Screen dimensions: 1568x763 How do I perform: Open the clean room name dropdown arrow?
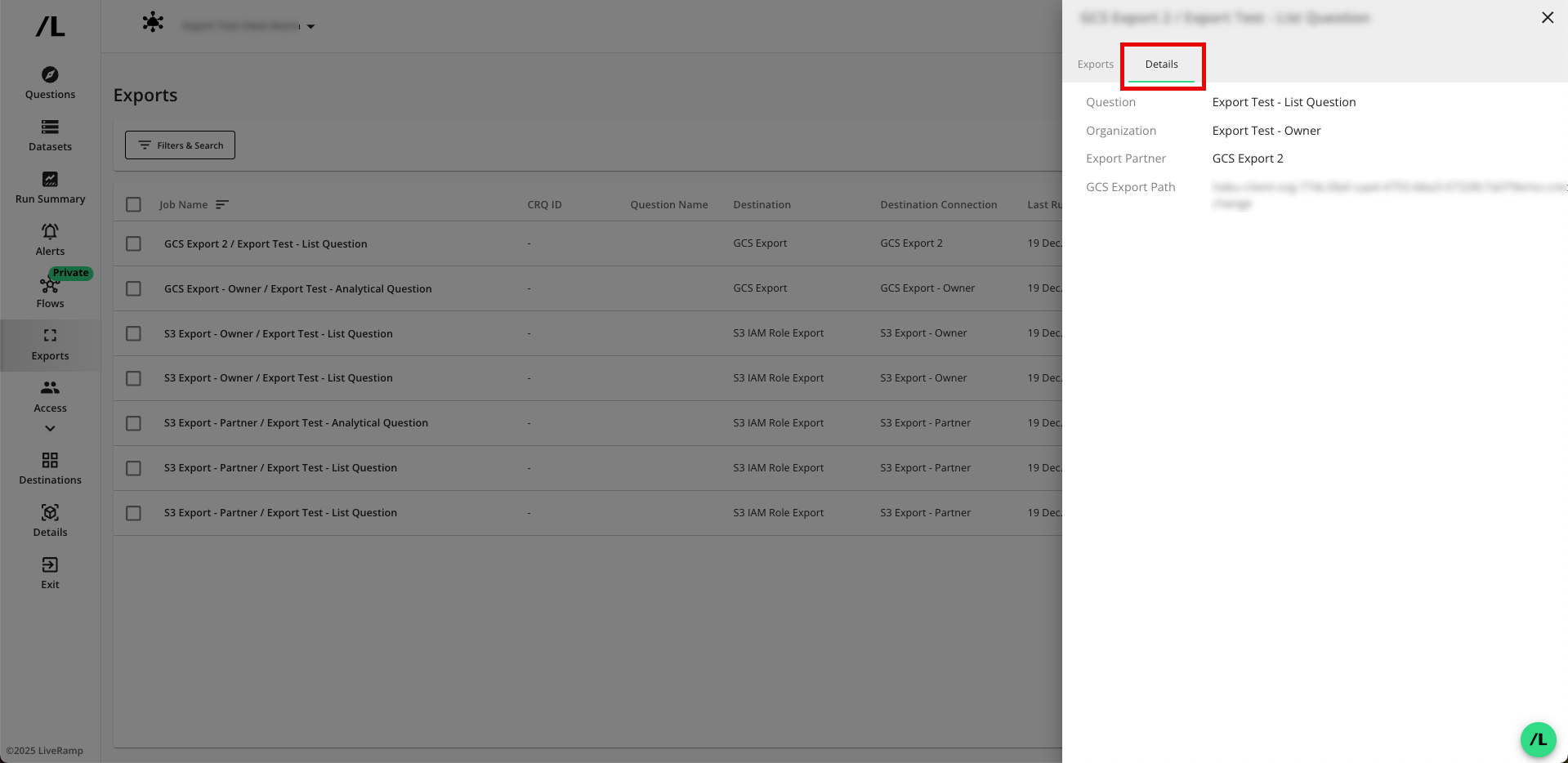[310, 26]
